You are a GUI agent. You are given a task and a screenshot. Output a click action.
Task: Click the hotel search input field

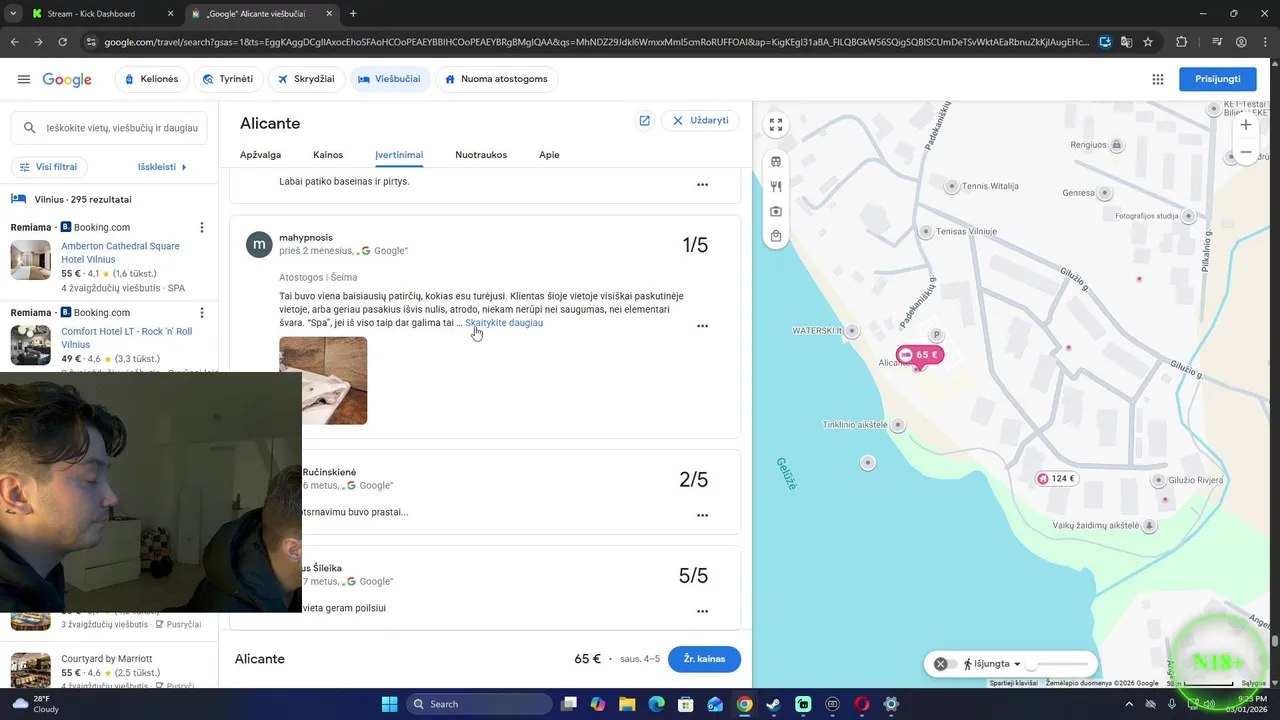click(110, 128)
